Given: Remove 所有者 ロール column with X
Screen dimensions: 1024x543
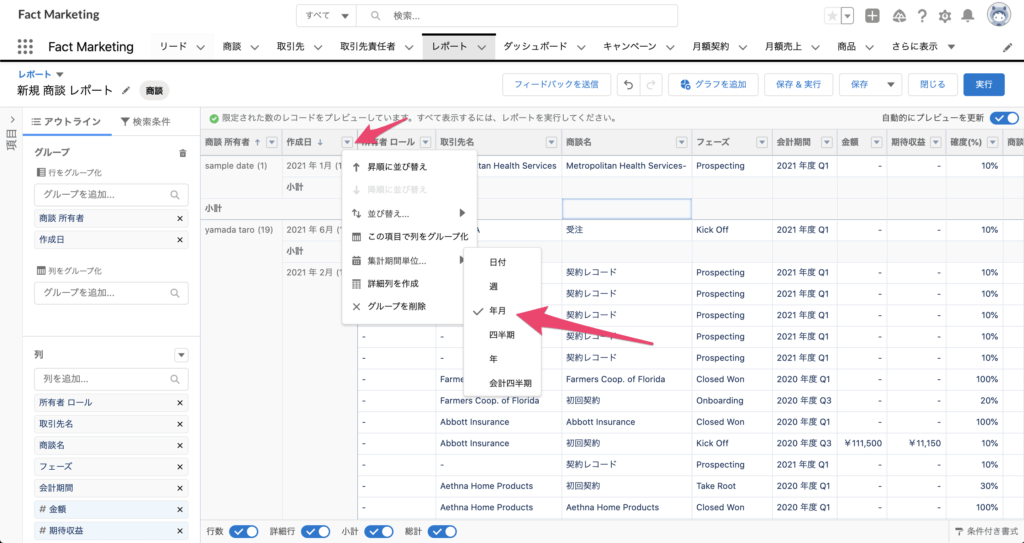Looking at the screenshot, I should [x=180, y=403].
